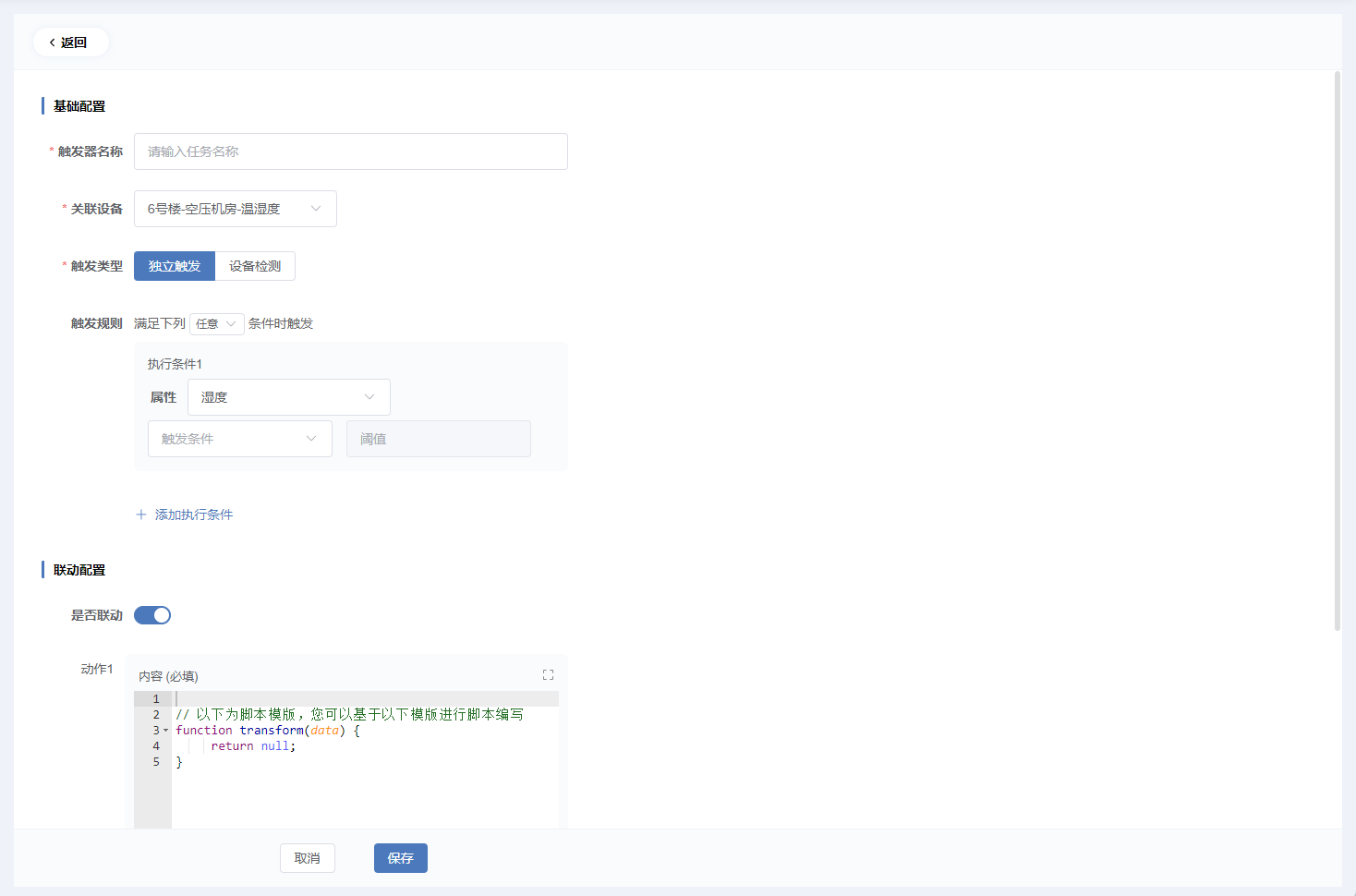
Task: Click line number 5 in gutter
Action: click(156, 762)
